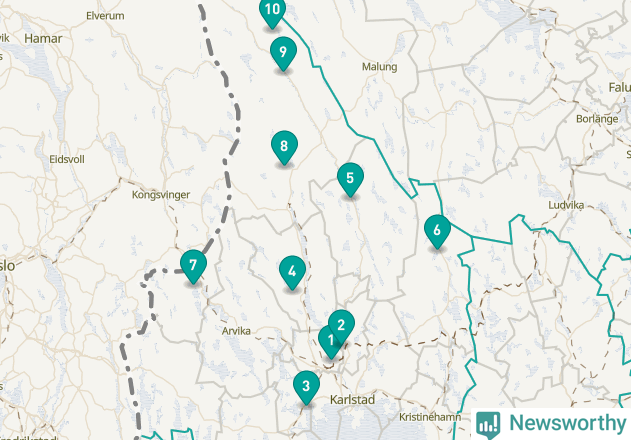The image size is (631, 440).
Task: Select map marker number 5
Action: point(350,178)
